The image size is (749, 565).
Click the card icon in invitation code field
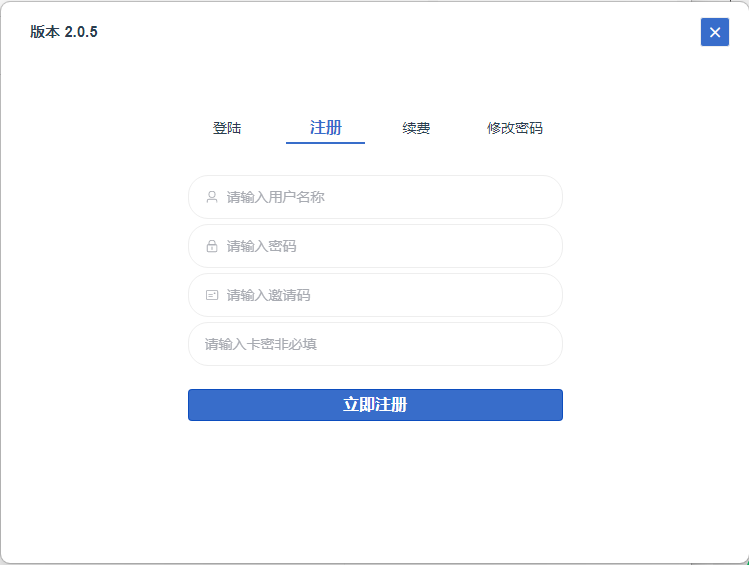tap(212, 295)
